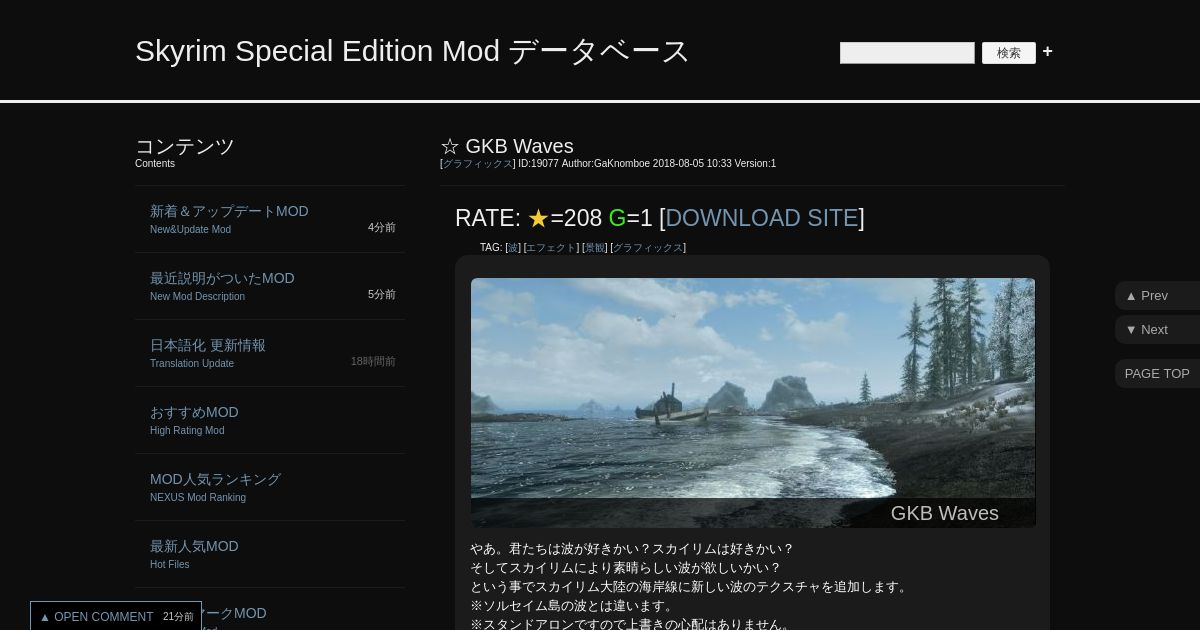Select the グラフィックス tag in the TAG row
The height and width of the screenshot is (630, 1200).
point(648,248)
